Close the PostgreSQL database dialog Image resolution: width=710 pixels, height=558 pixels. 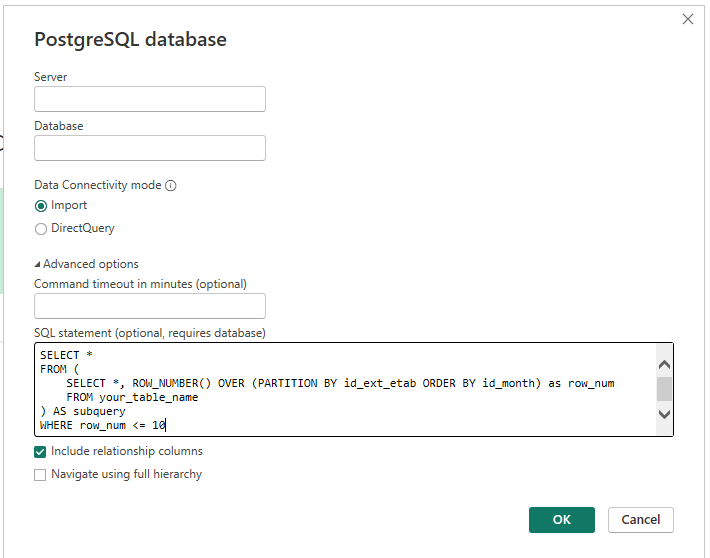coord(688,19)
